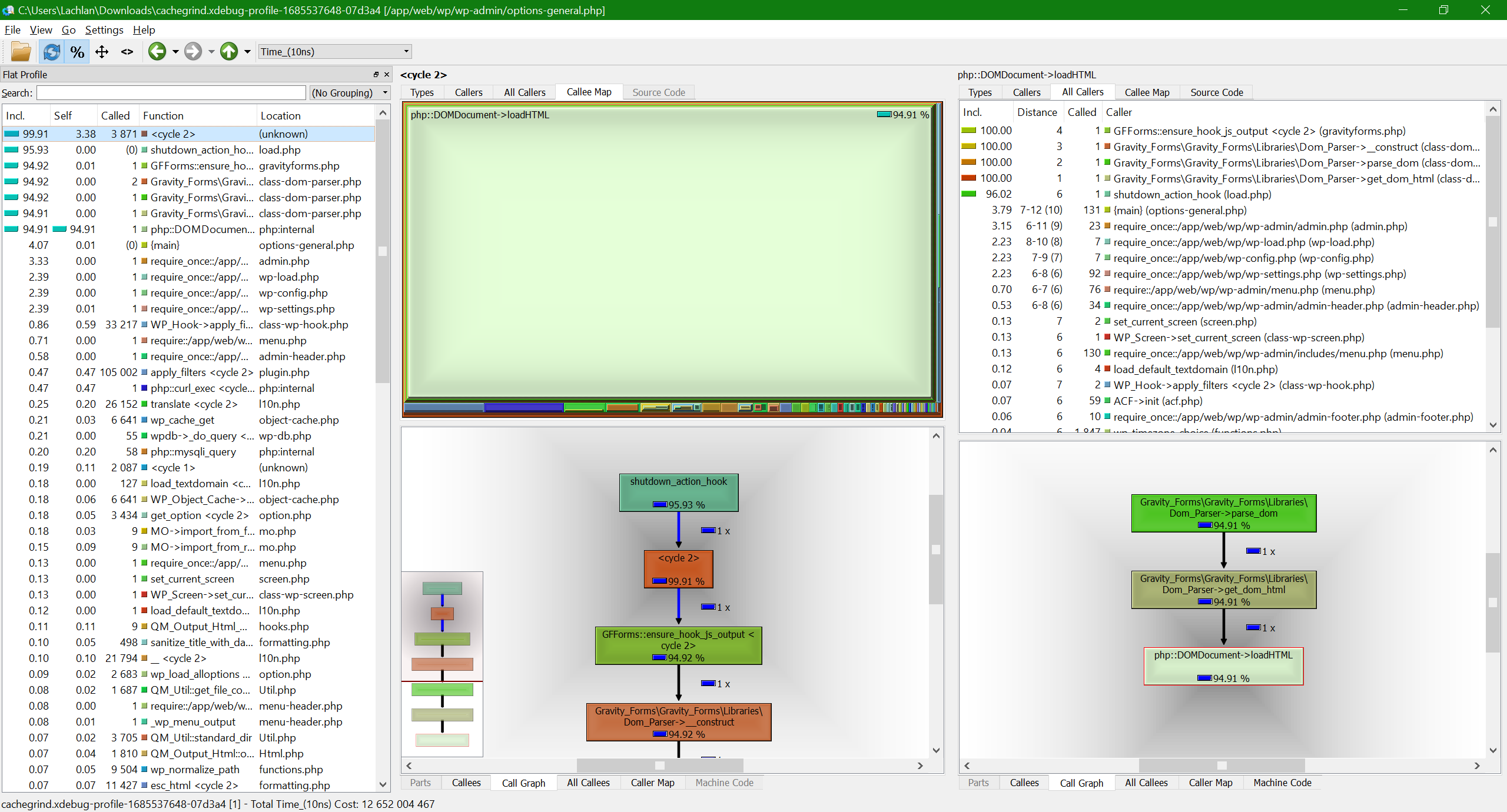The image size is (1507, 812).
Task: Click inside the Search field
Action: tap(171, 92)
